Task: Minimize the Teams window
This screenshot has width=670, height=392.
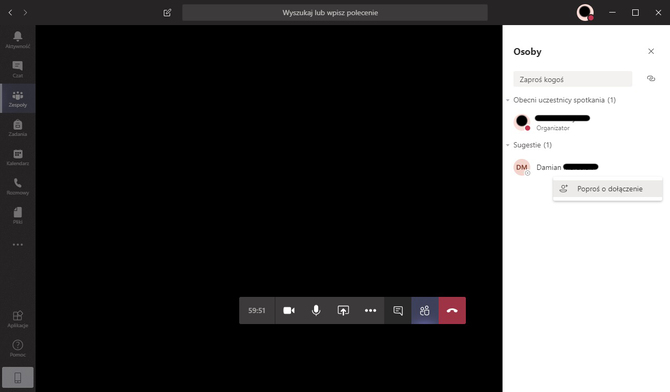Action: [612, 13]
